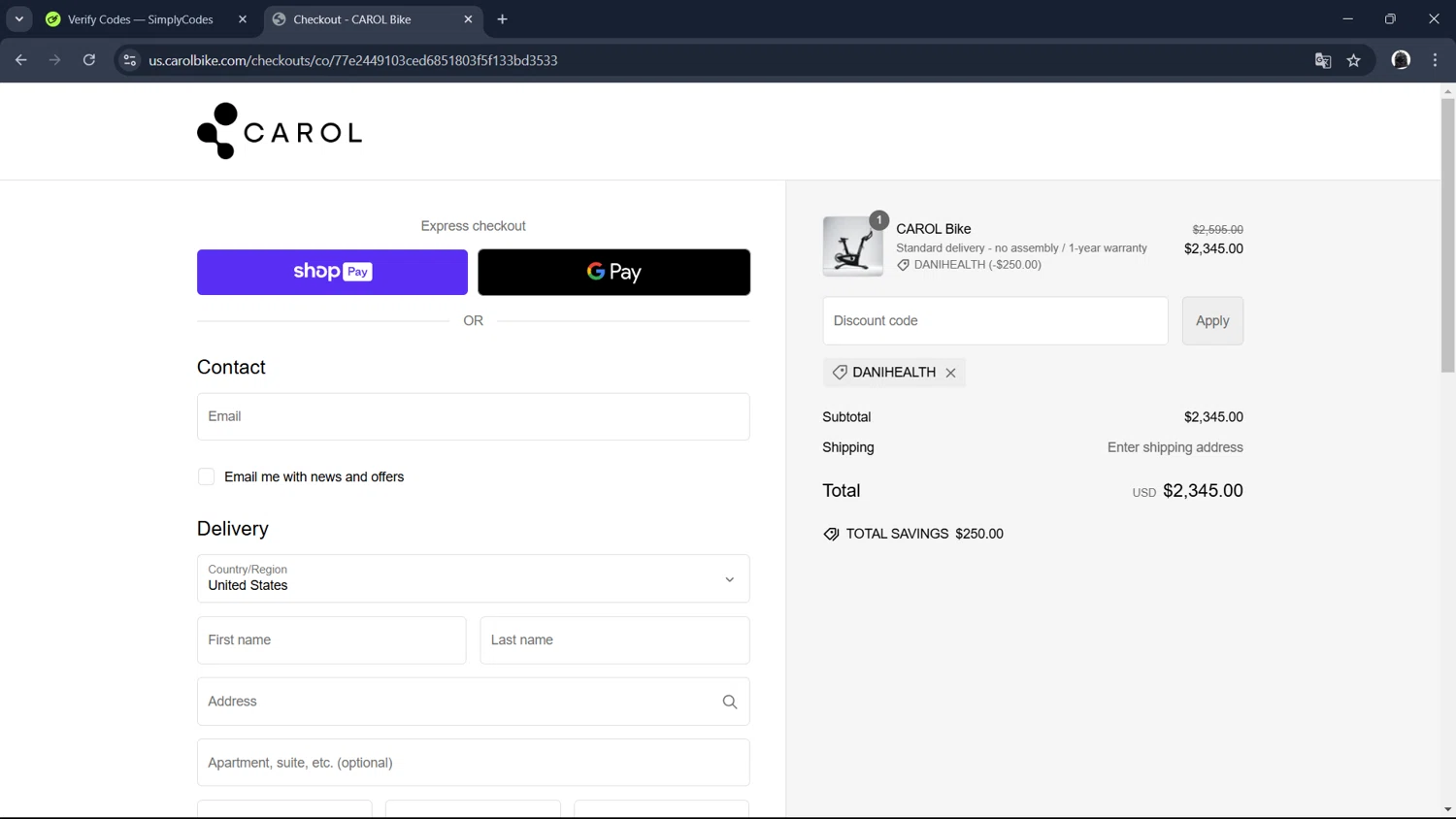Bookmark this page with the star icon

[1354, 60]
